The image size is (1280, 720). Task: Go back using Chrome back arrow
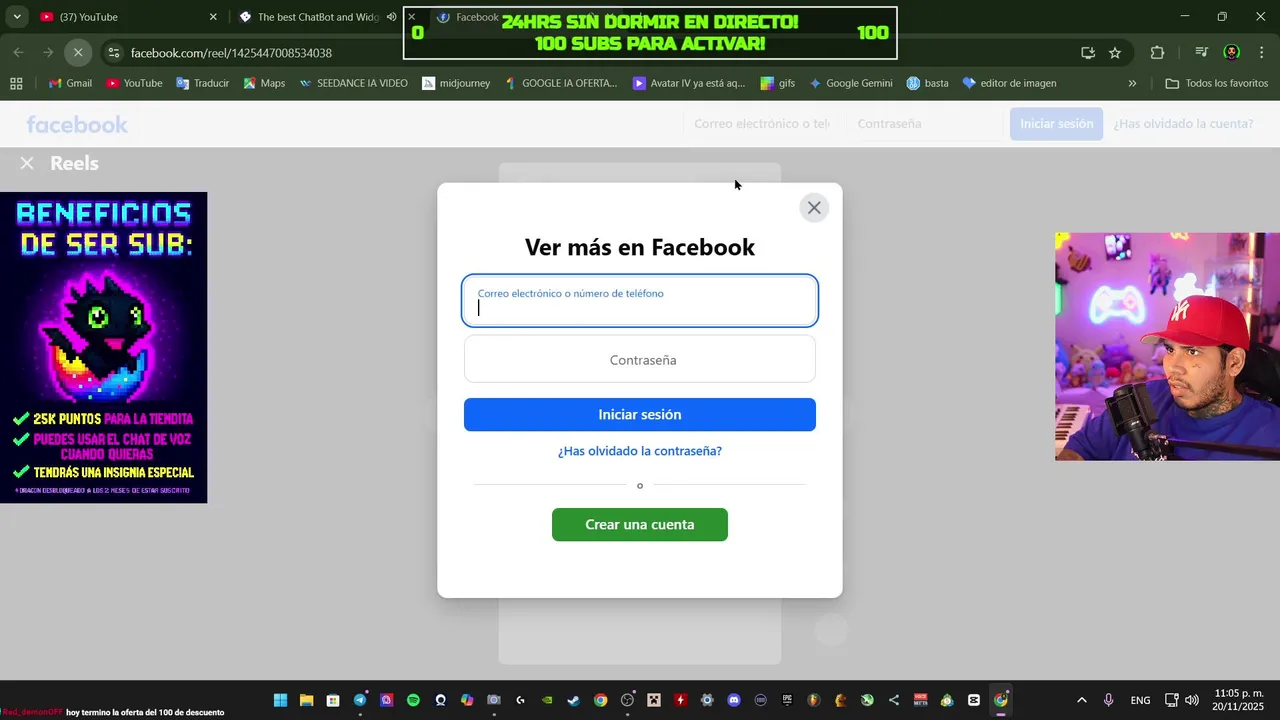pos(19,52)
